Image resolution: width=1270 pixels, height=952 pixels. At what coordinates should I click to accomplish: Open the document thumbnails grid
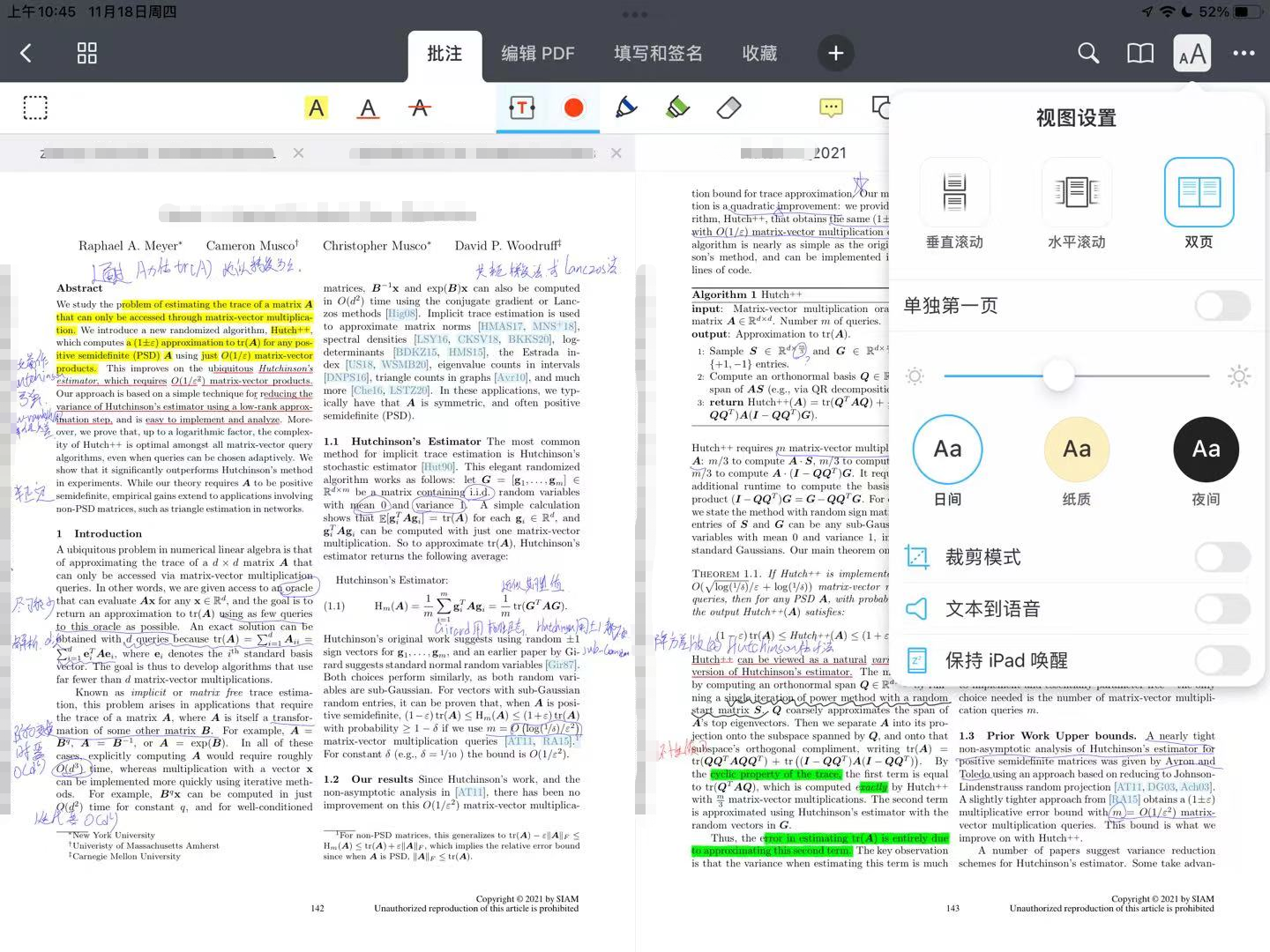click(x=86, y=53)
